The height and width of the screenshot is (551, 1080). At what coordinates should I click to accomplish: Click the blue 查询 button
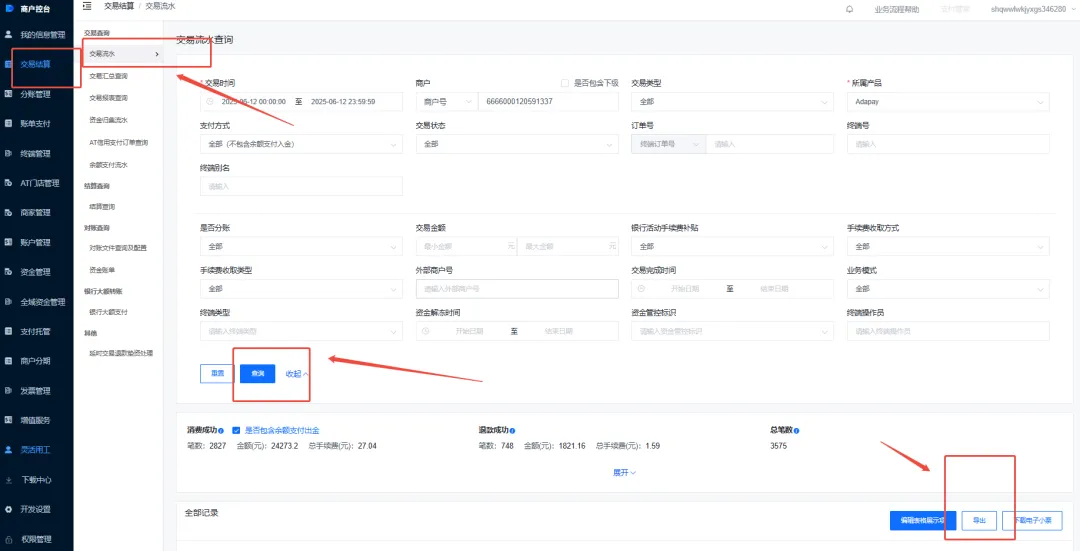point(257,373)
